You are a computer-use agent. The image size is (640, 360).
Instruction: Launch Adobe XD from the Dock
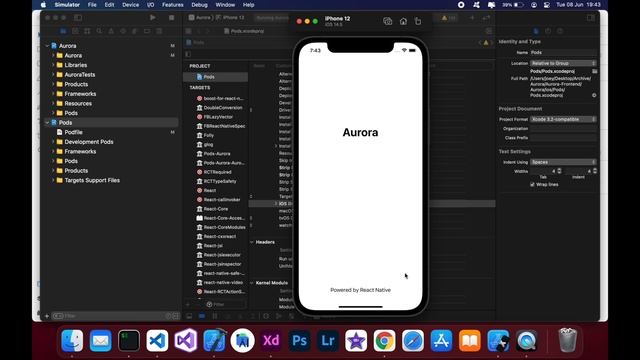(x=271, y=340)
